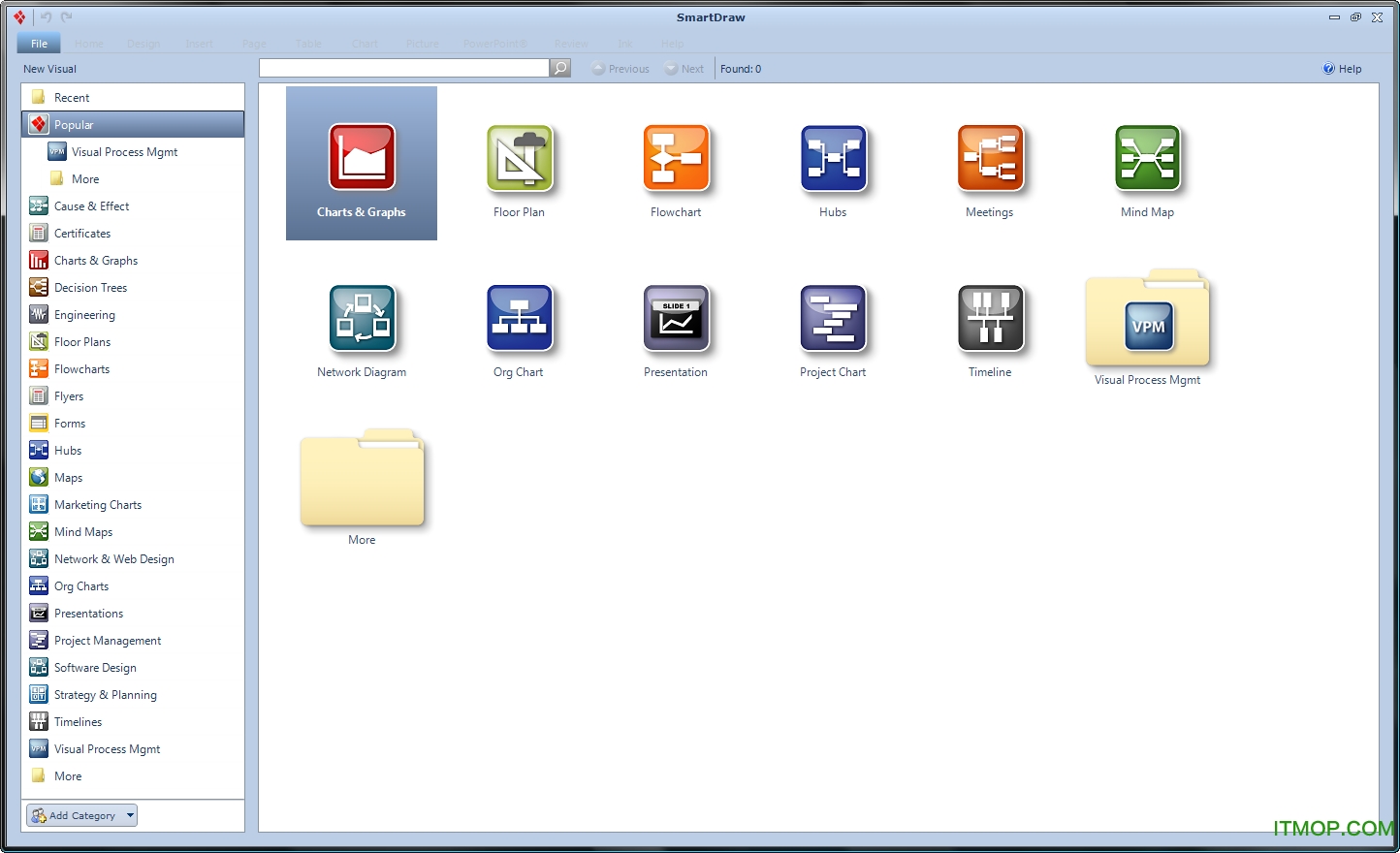Switch to the Chart ribbon tab
This screenshot has height=853, width=1400.
pyautogui.click(x=365, y=44)
